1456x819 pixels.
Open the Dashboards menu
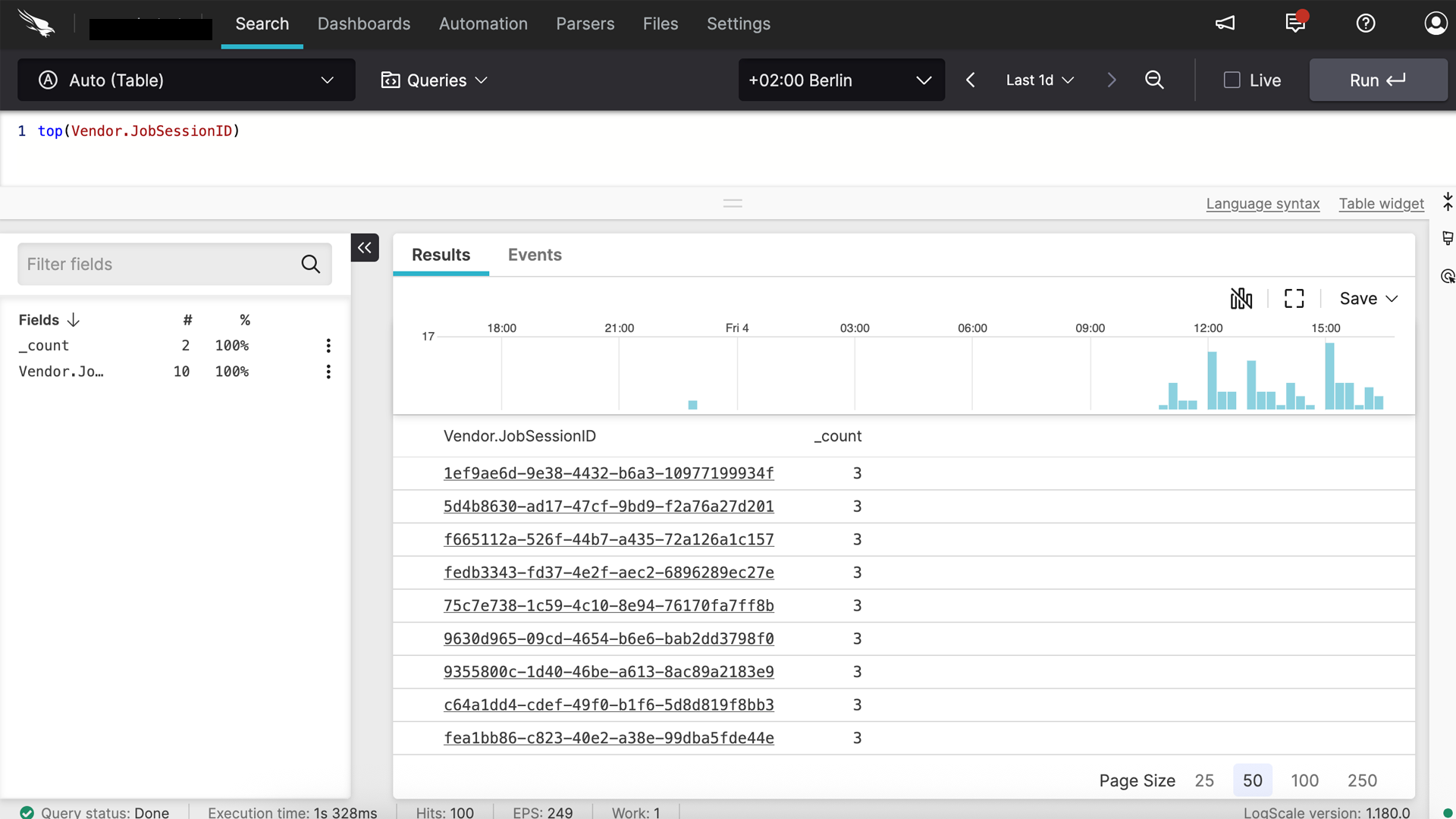click(364, 24)
